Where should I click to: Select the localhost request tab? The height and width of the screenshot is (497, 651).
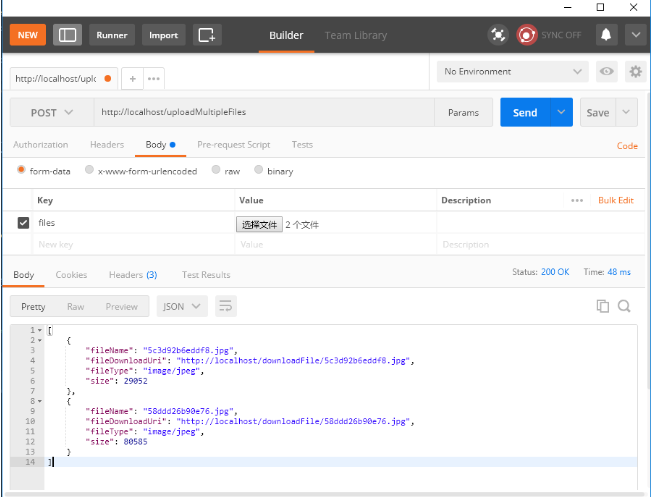pyautogui.click(x=64, y=78)
